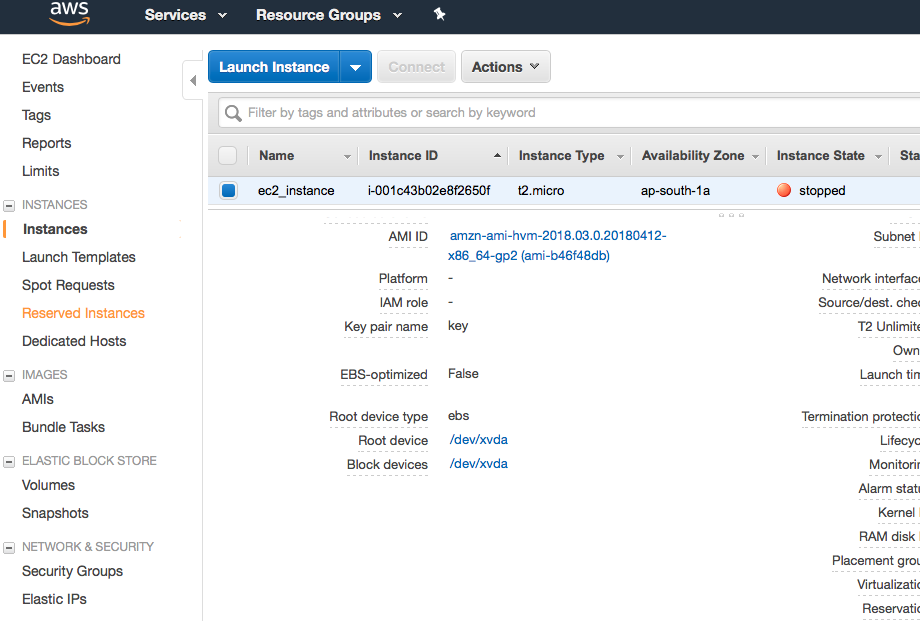Open Reserved Instances in the sidebar

click(x=83, y=313)
